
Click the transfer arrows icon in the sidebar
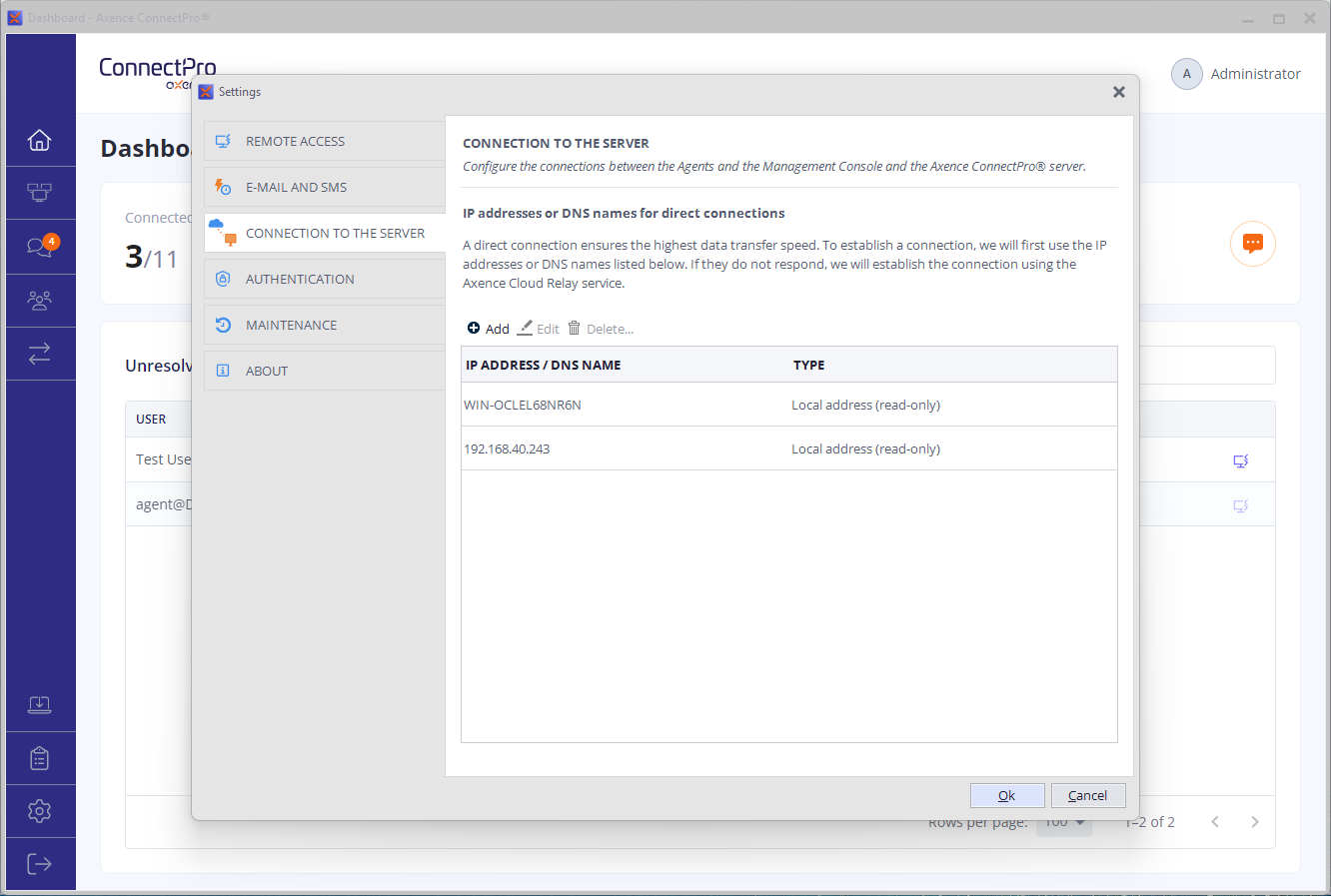tap(40, 354)
